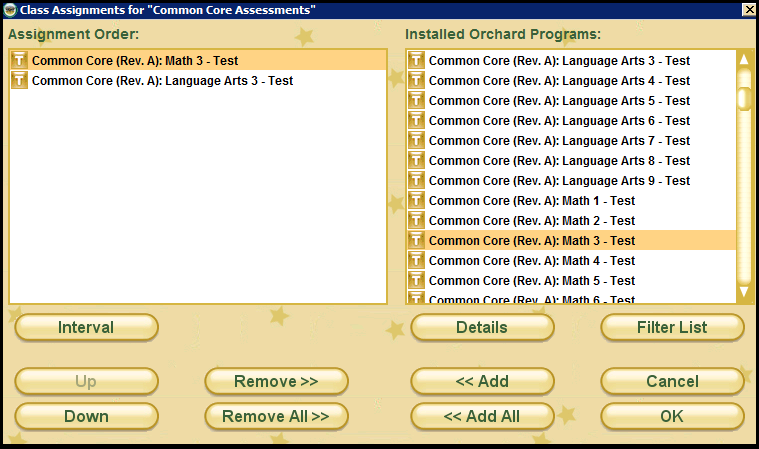Viewport: 759px width, 449px height.
Task: Click Remove All >> button
Action: (x=276, y=416)
